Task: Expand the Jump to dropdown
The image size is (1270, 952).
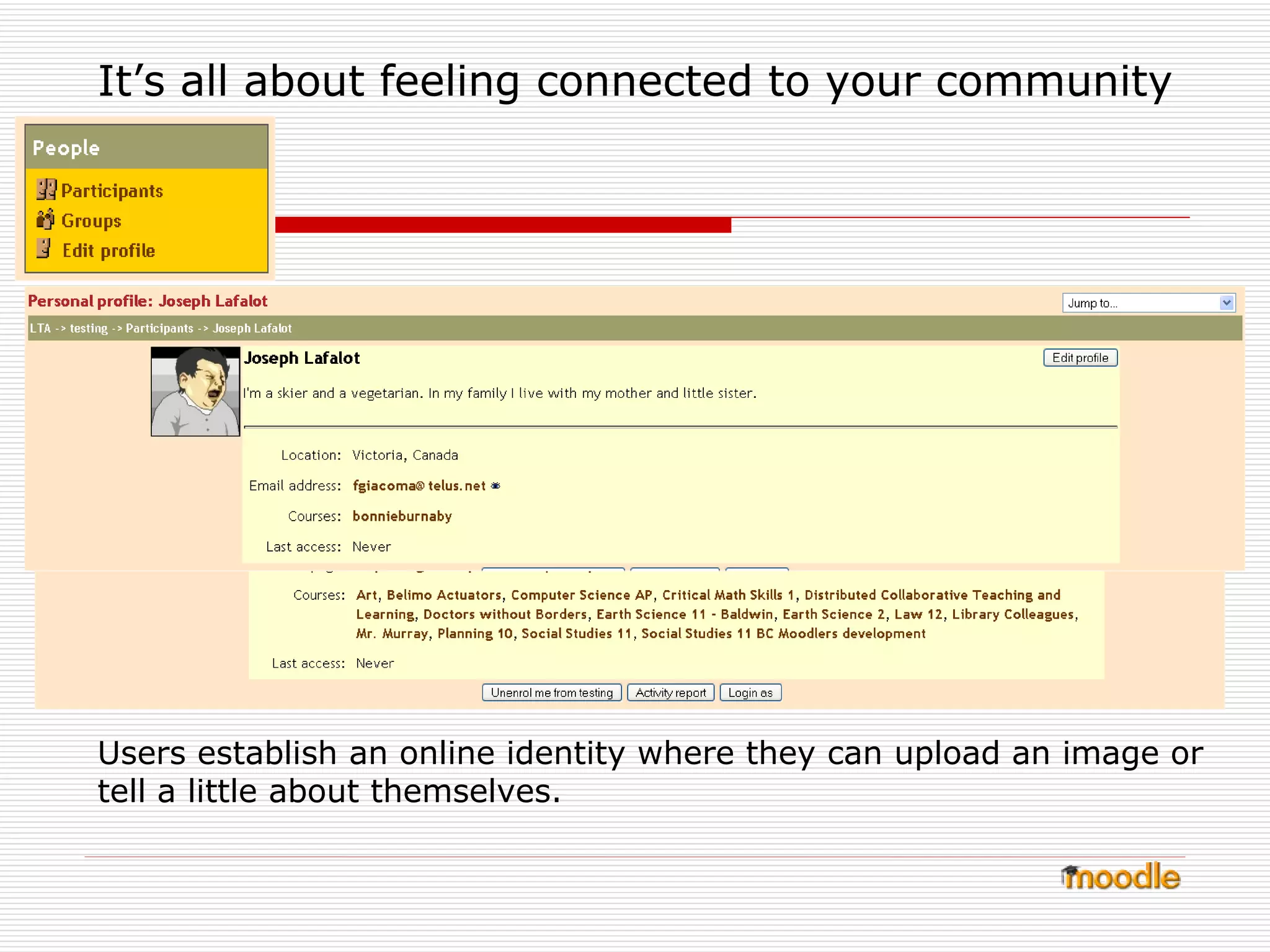Action: pyautogui.click(x=1148, y=302)
